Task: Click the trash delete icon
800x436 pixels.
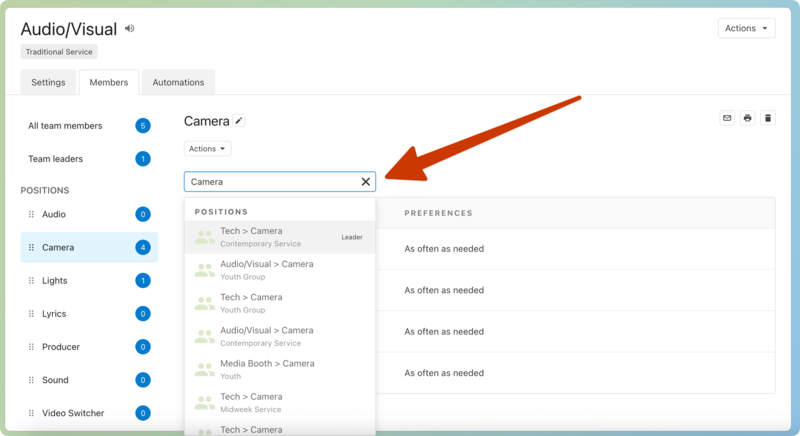Action: [768, 118]
